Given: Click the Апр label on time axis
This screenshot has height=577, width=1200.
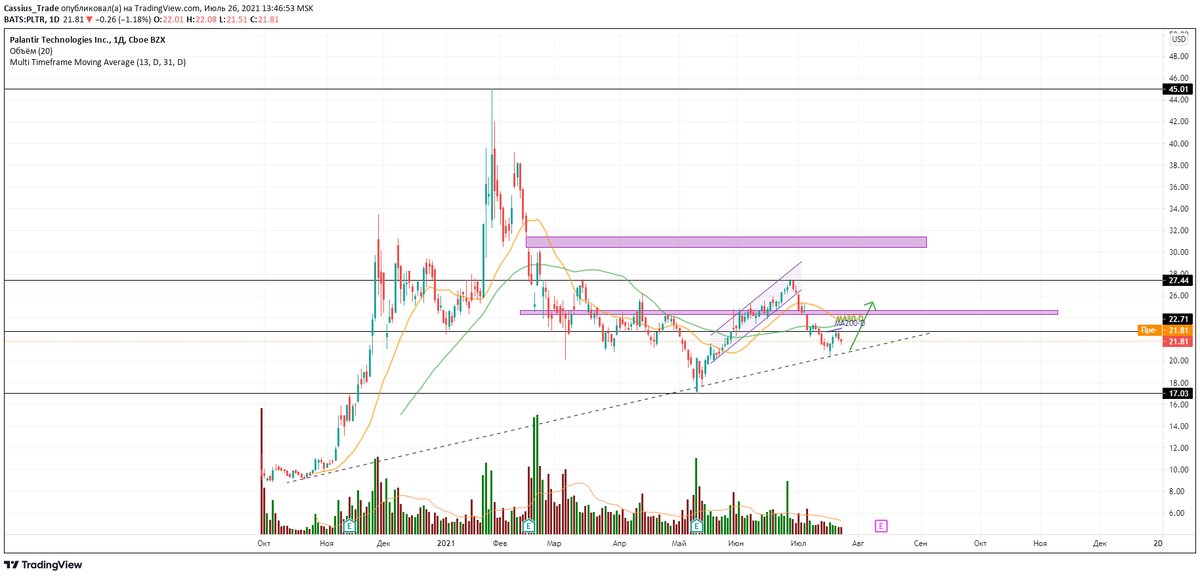Looking at the screenshot, I should (620, 544).
